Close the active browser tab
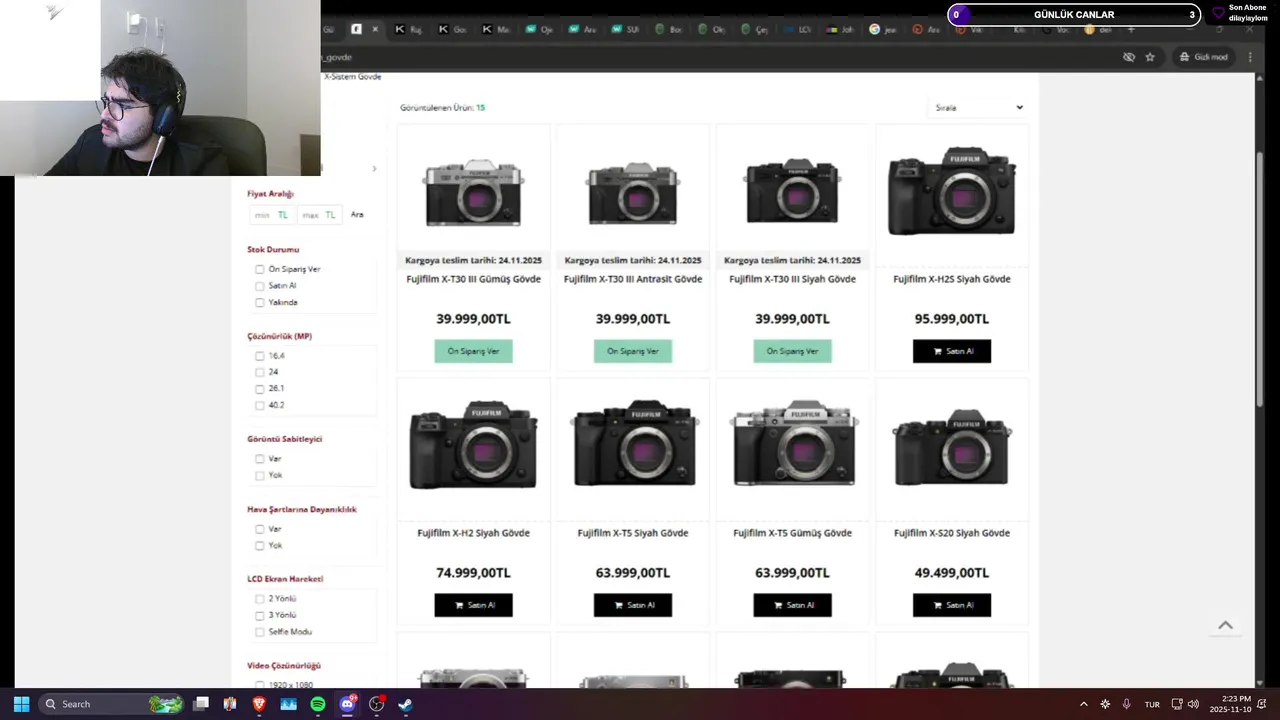Screen dimensions: 1280x720 pyautogui.click(x=375, y=30)
